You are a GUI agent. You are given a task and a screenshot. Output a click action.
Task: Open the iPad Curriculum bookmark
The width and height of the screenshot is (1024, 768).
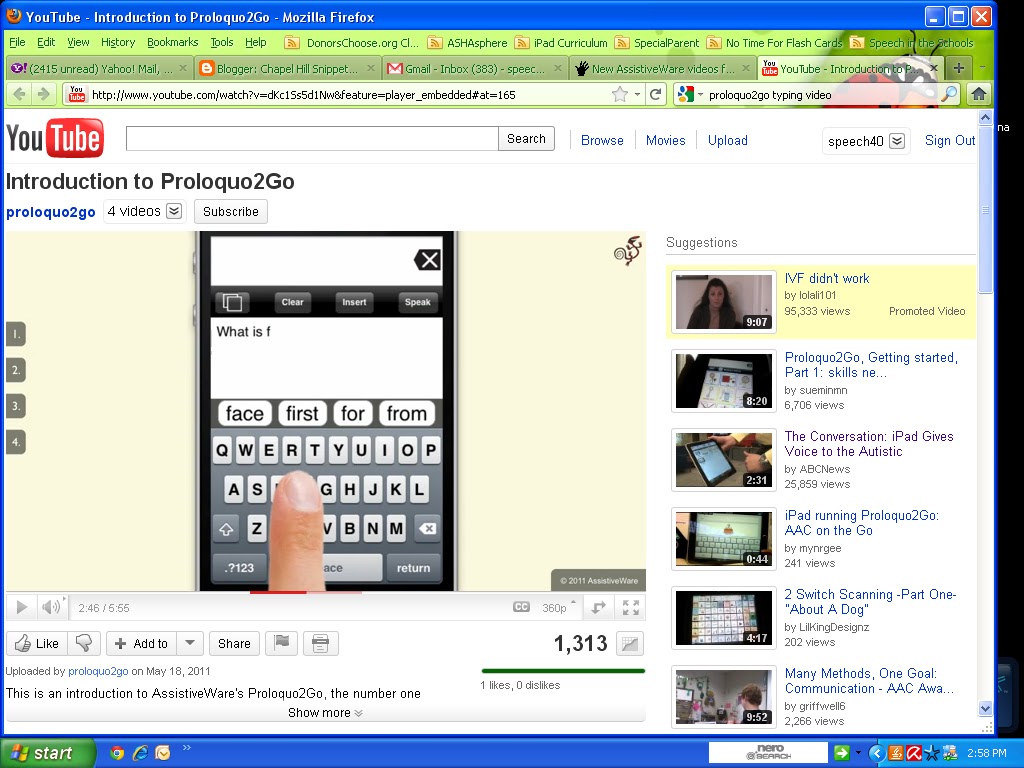click(561, 43)
